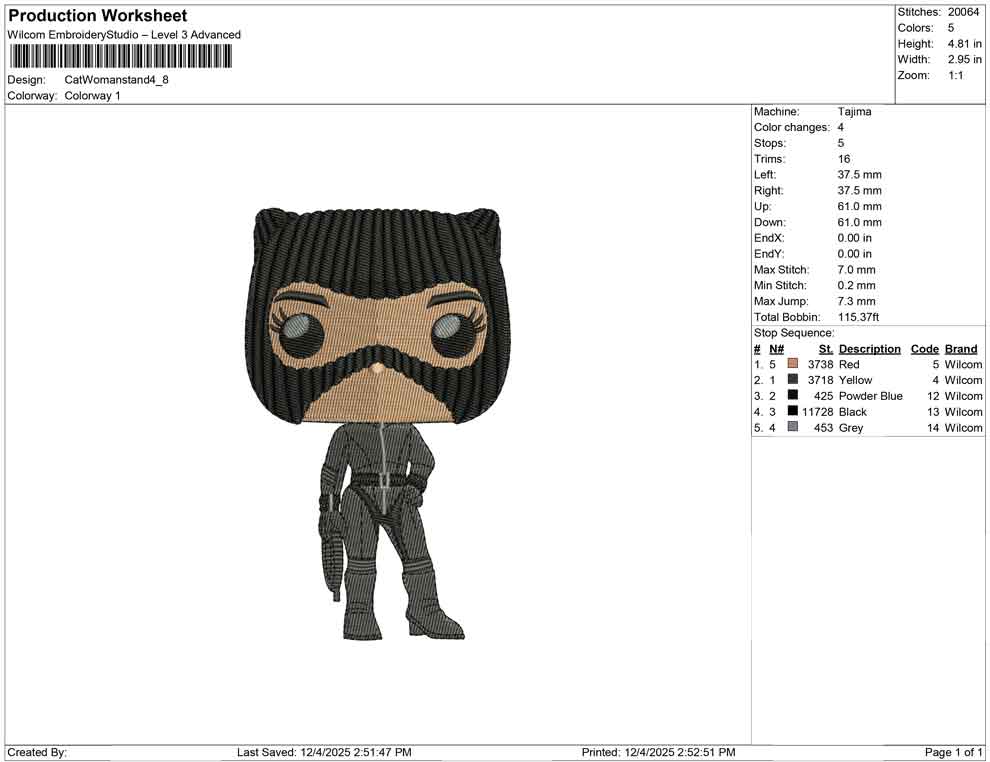
Task: Click the 'Black' description text
Action: [852, 411]
